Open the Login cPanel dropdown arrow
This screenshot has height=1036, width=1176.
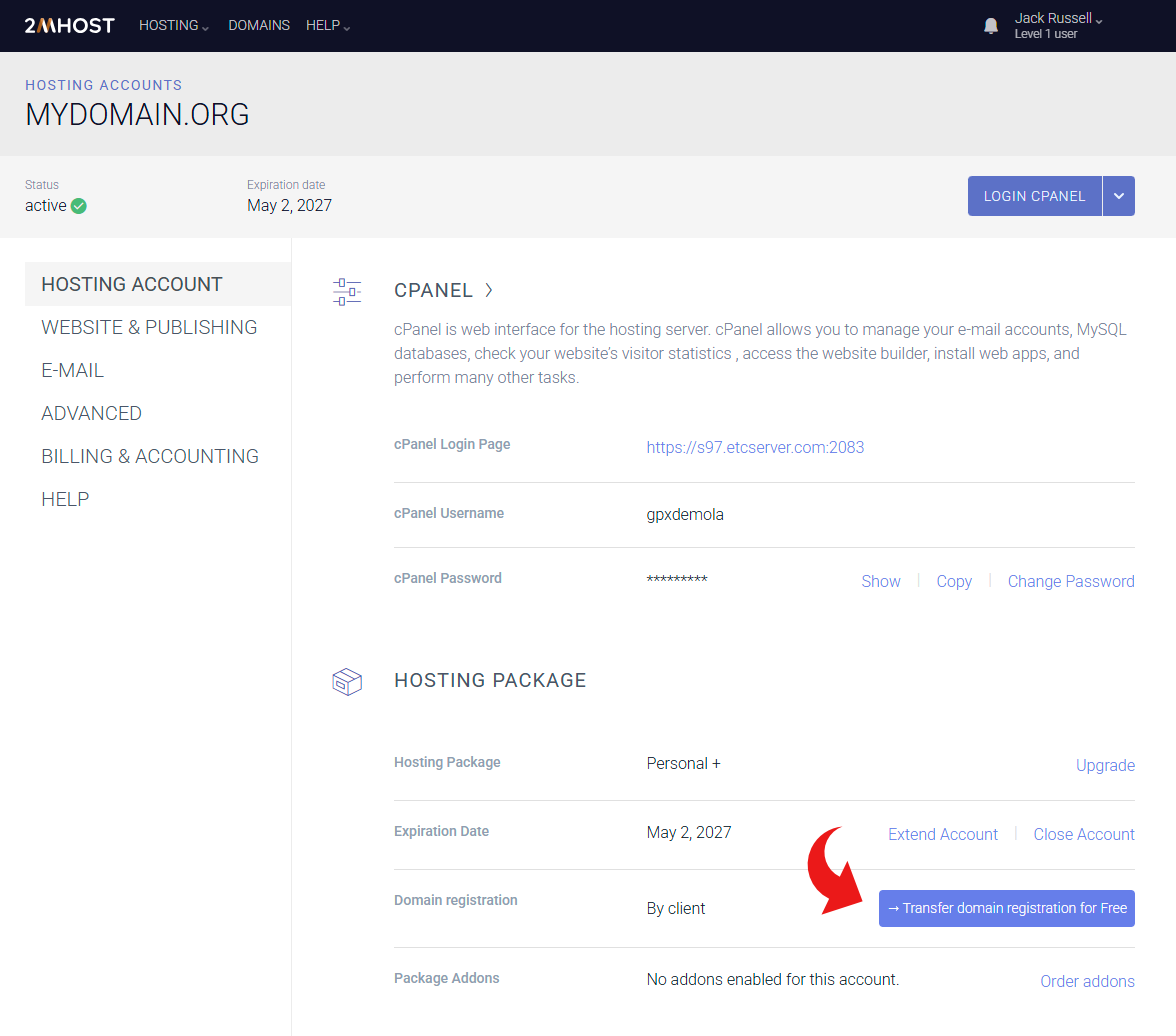tap(1119, 196)
